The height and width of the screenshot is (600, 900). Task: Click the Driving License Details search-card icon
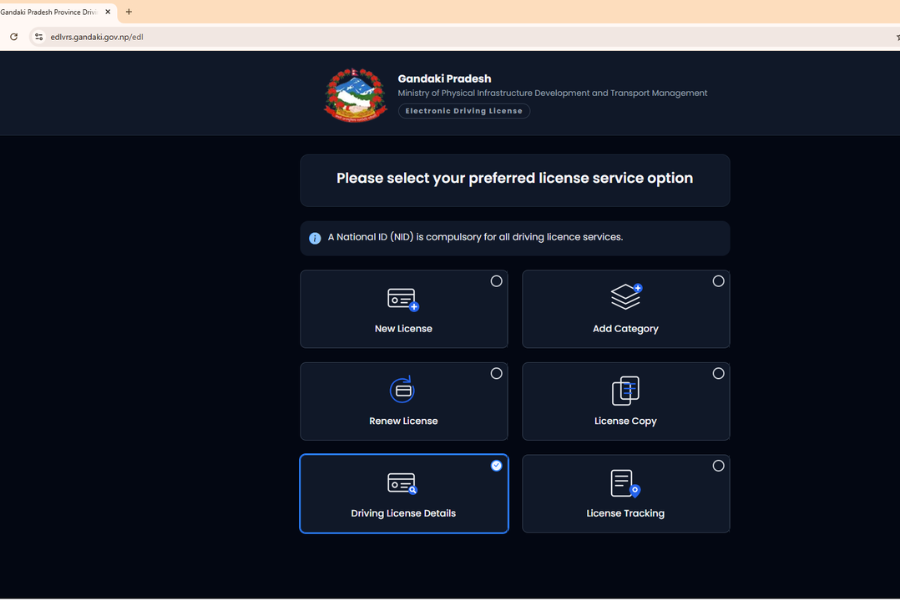click(x=403, y=483)
